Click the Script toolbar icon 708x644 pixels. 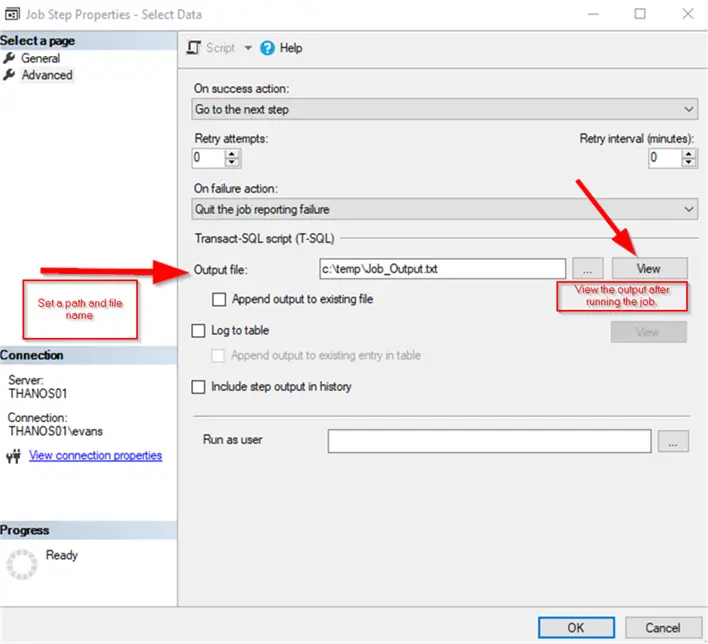(x=194, y=48)
